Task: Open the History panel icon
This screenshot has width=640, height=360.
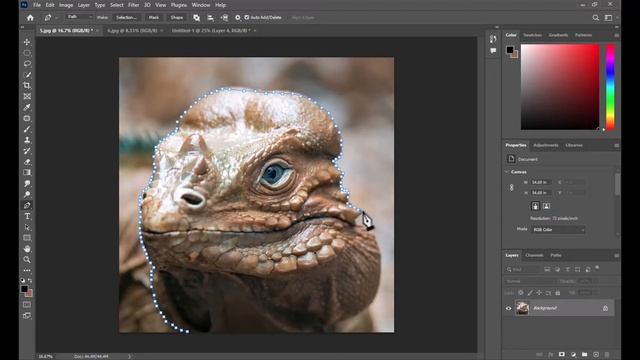Action: 493,39
